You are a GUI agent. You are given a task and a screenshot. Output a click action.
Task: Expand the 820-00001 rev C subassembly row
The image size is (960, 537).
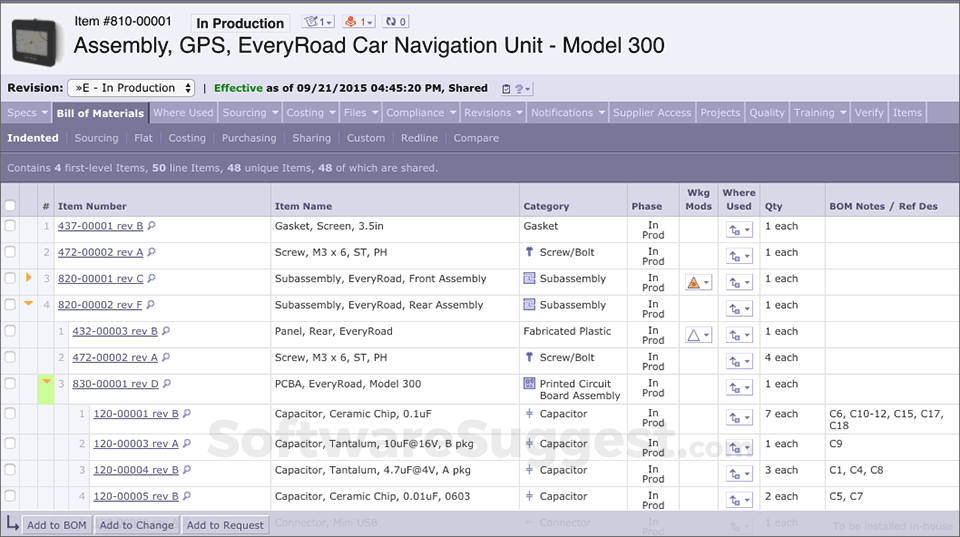[28, 277]
